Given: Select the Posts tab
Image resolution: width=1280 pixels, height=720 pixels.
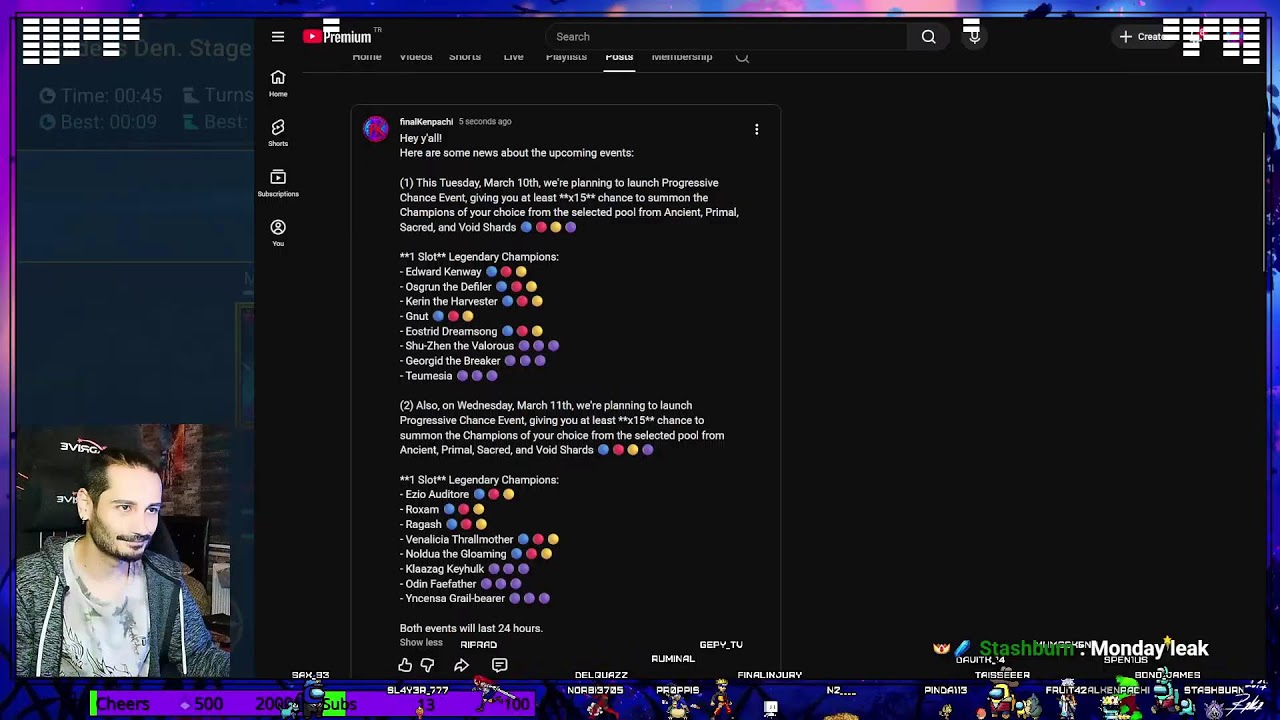Looking at the screenshot, I should point(619,57).
